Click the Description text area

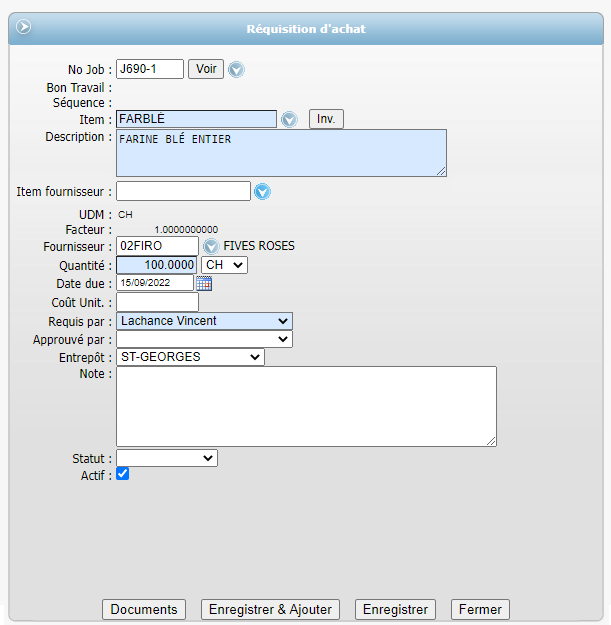(281, 153)
